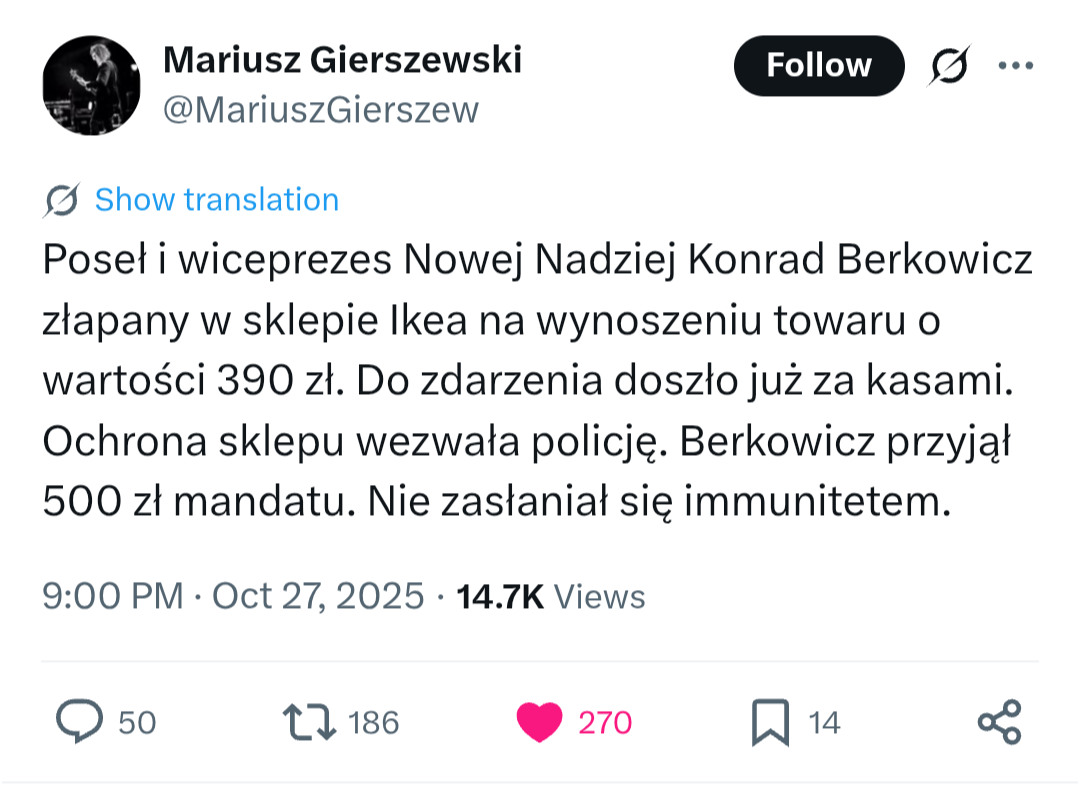Viewport: 1080px width, 800px height.
Task: Toggle the bookmark icon
Action: (770, 722)
